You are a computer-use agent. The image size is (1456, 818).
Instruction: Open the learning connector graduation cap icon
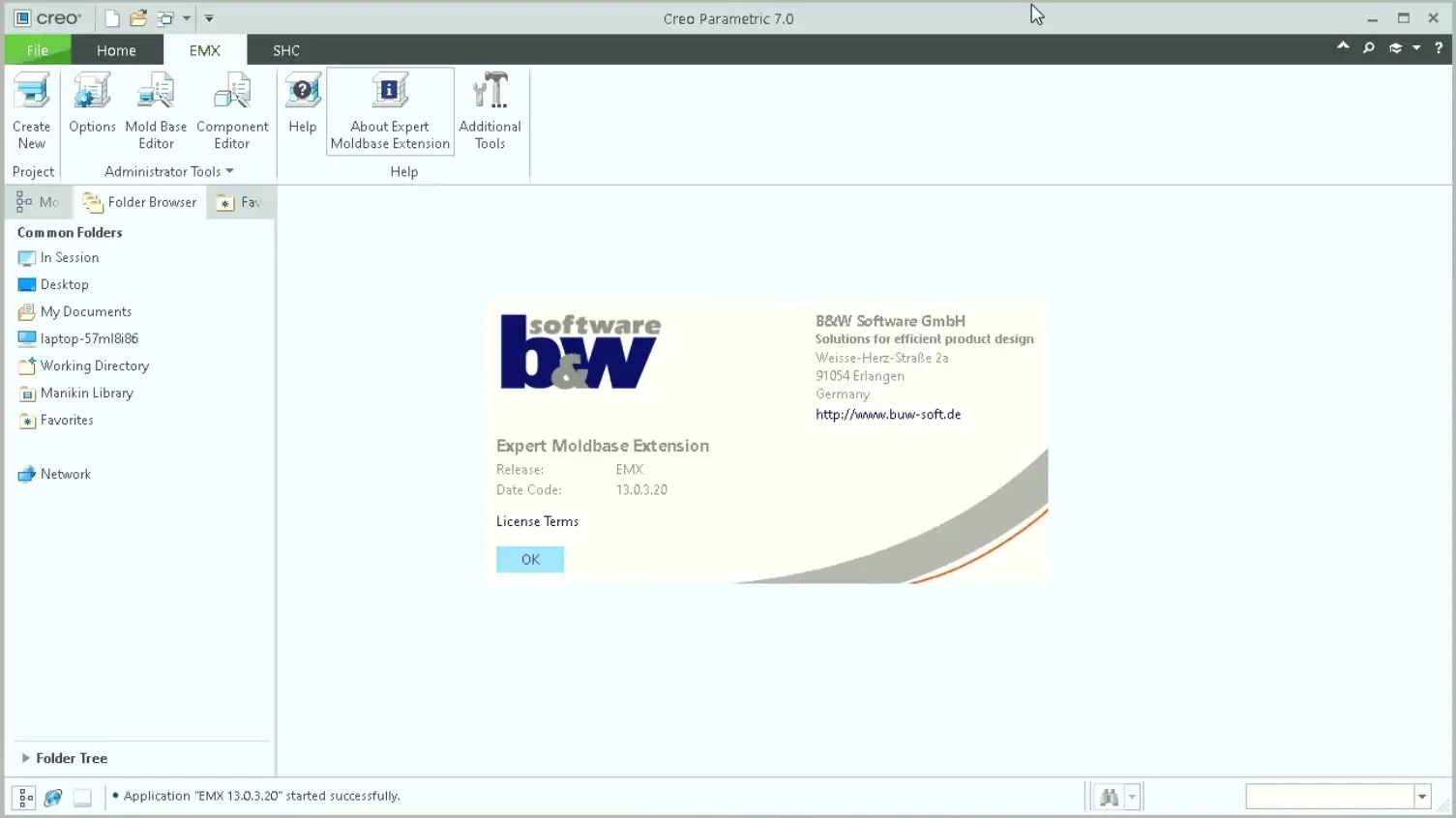tap(1395, 47)
